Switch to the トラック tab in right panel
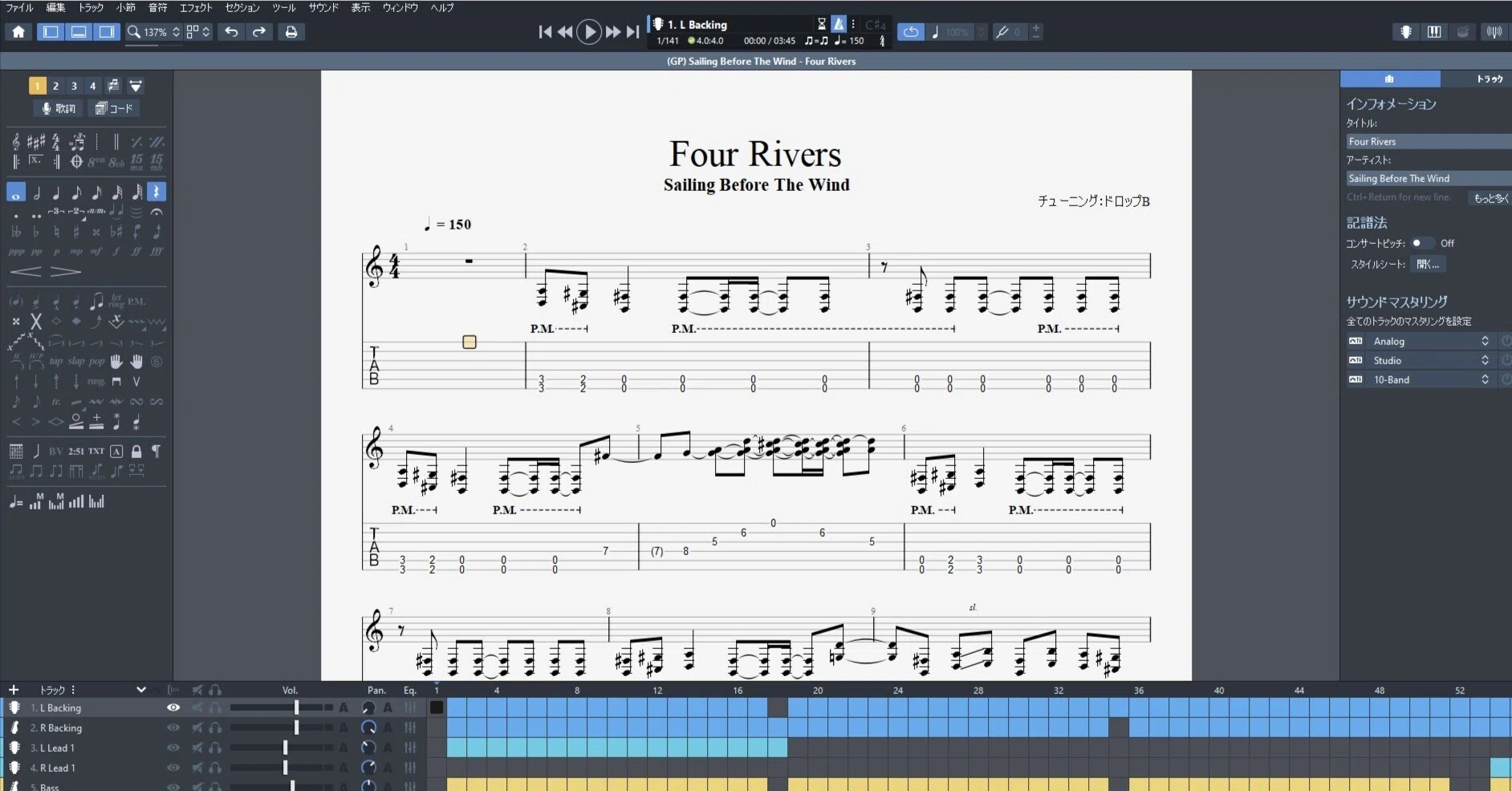1512x791 pixels. [x=1490, y=79]
